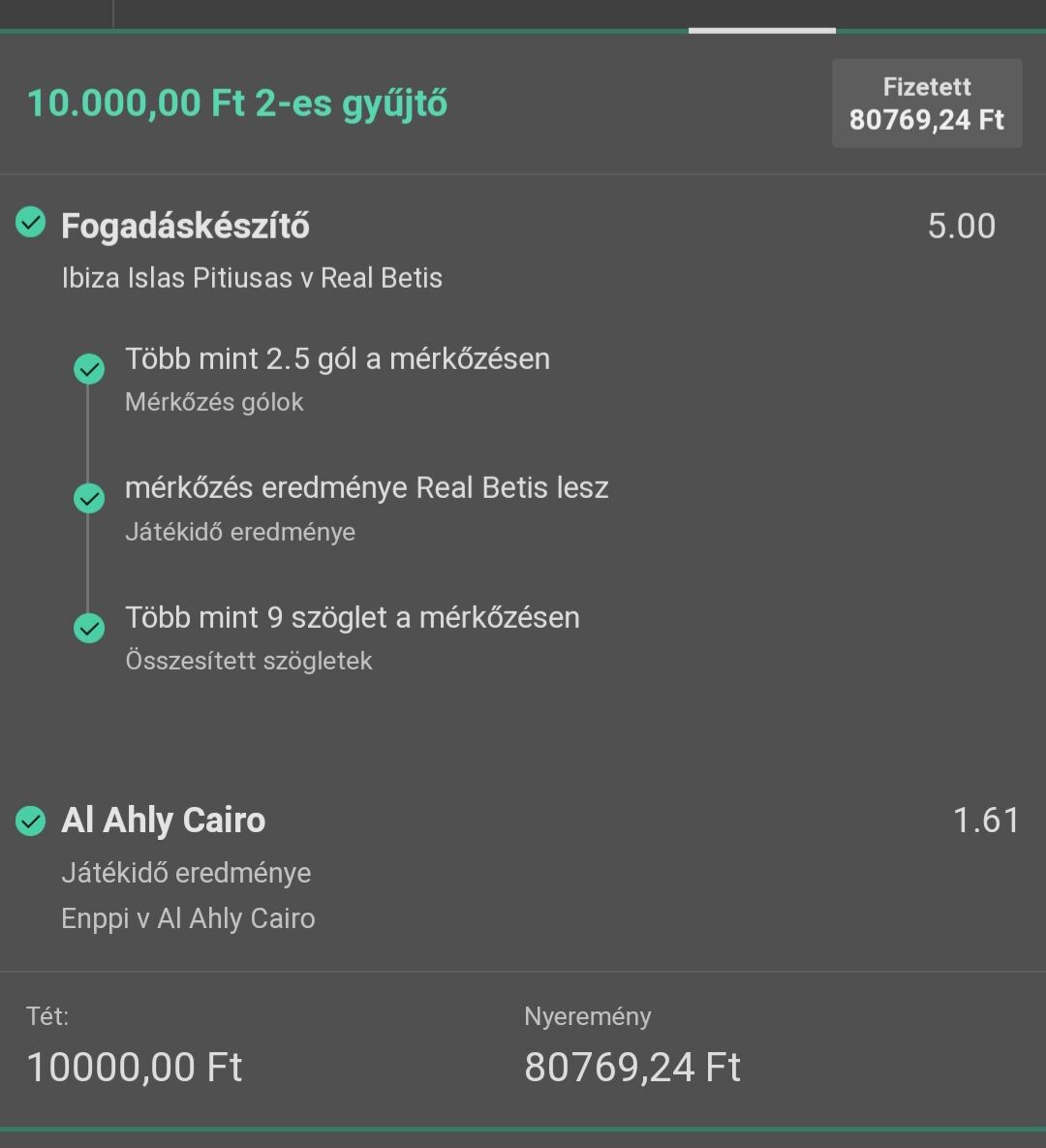This screenshot has height=1148, width=1046.
Task: Click the checkmark beside the Real Betis result selection
Action: tap(89, 498)
